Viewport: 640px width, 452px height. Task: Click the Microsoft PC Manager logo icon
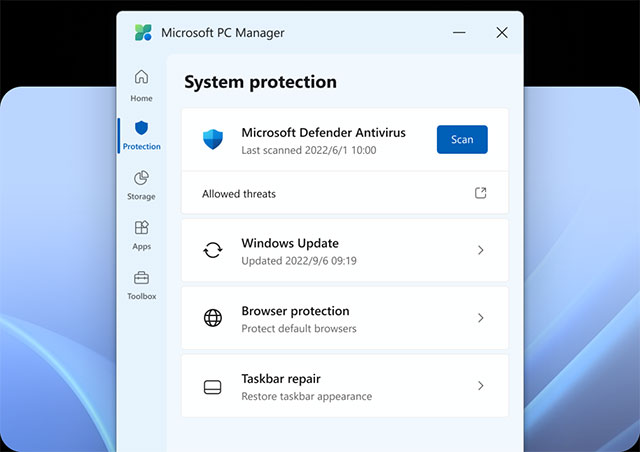[143, 33]
